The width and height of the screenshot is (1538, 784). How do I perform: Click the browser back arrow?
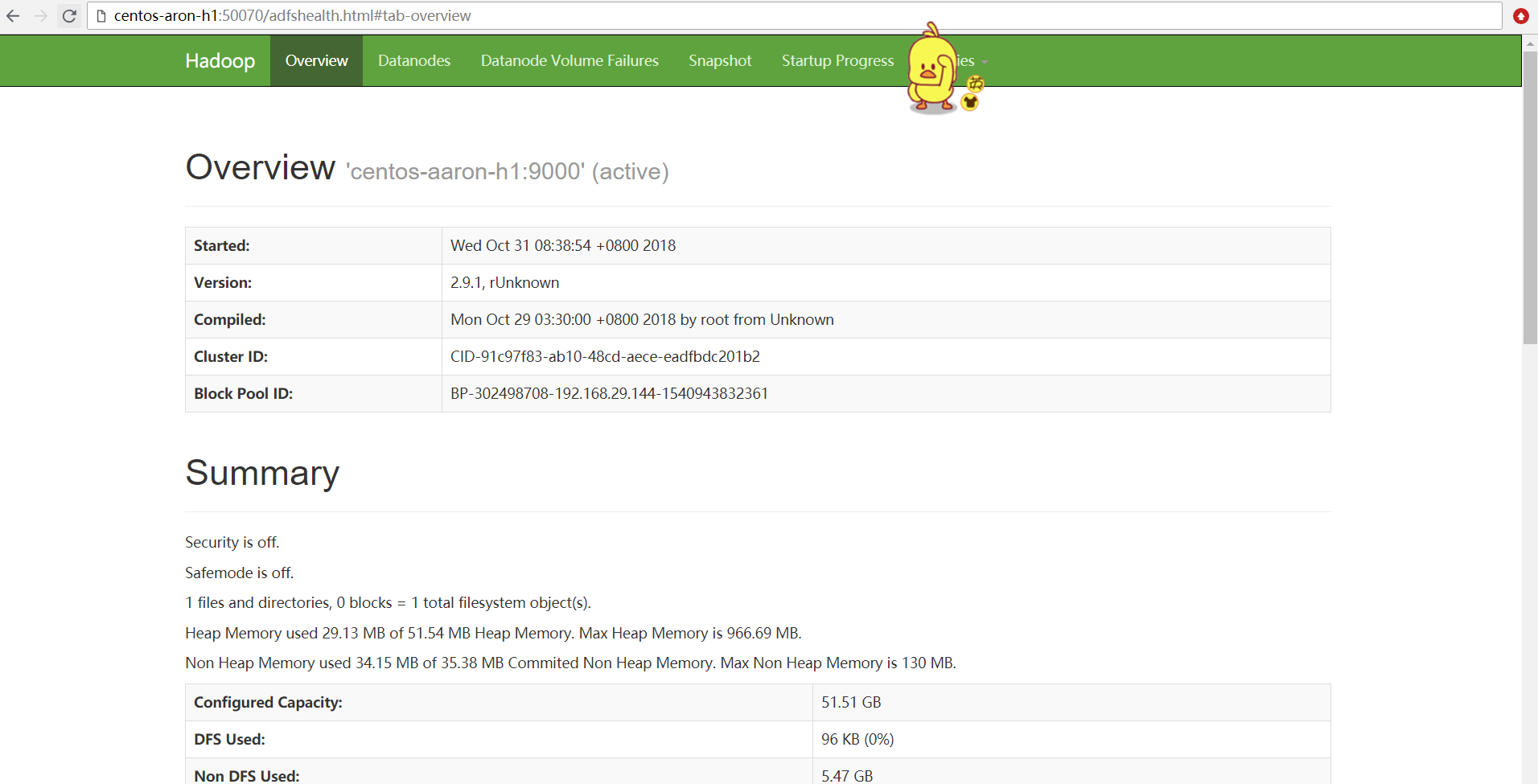pyautogui.click(x=13, y=16)
